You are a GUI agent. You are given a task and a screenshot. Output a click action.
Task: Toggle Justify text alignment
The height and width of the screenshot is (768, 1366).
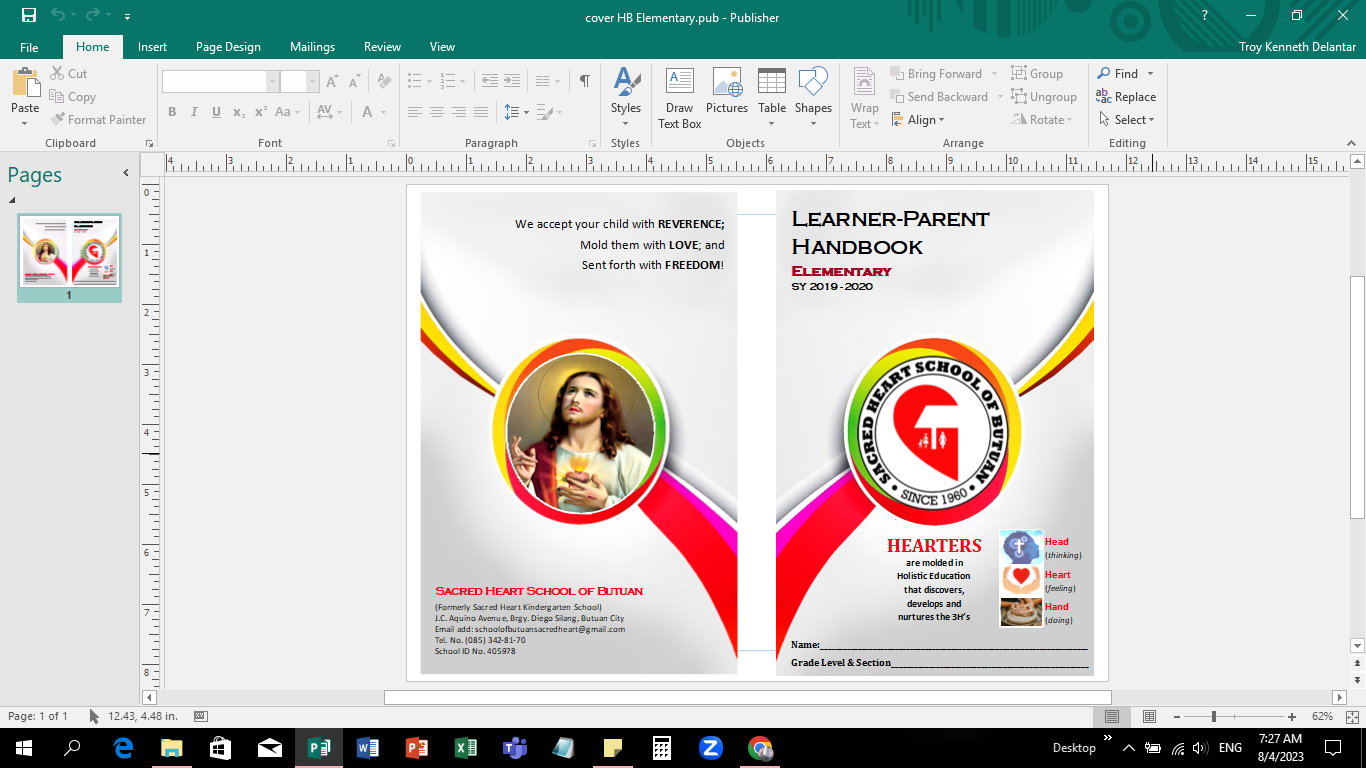click(x=481, y=112)
